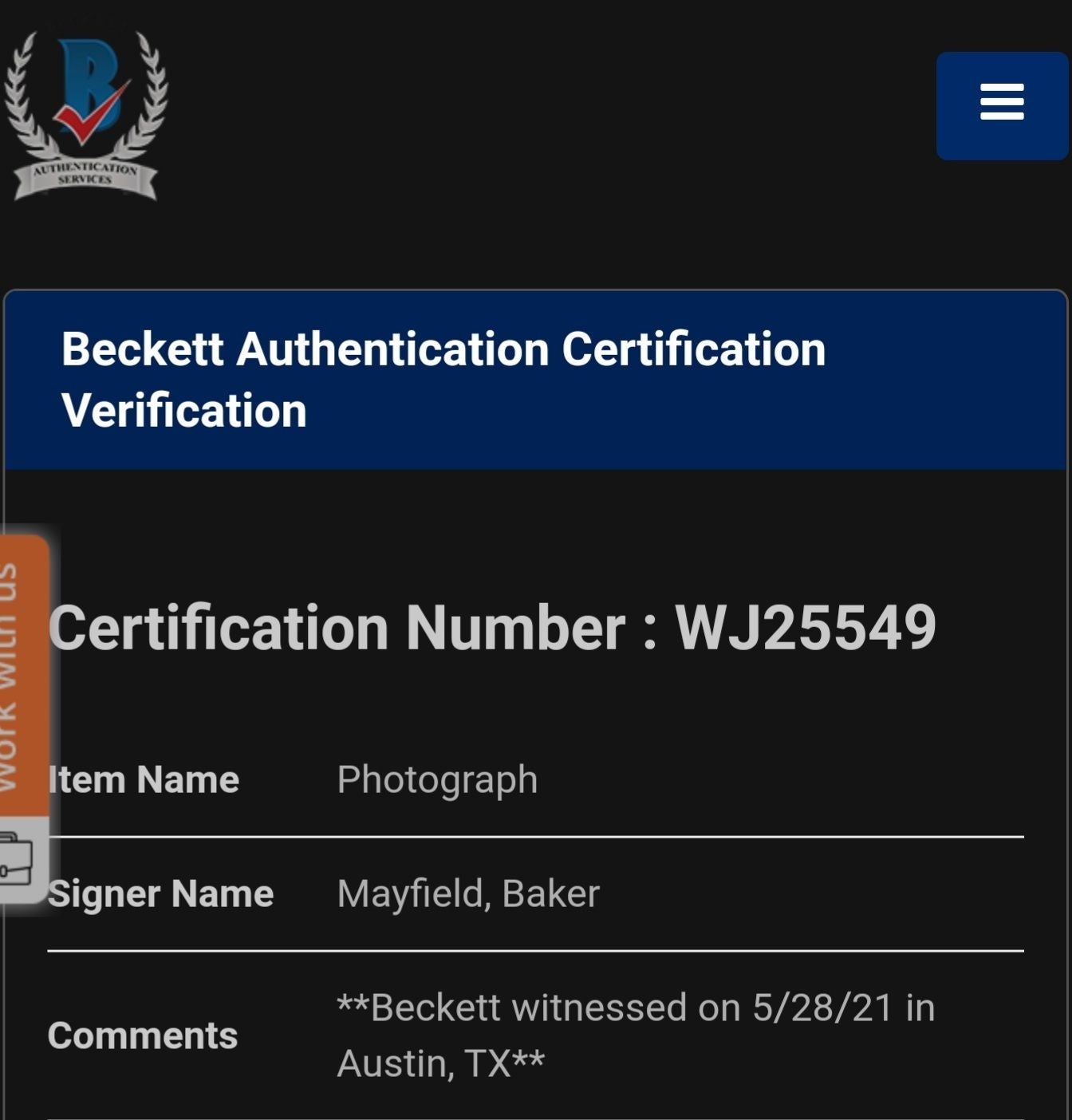Click the Beckett Authentication Services logo

(x=85, y=116)
